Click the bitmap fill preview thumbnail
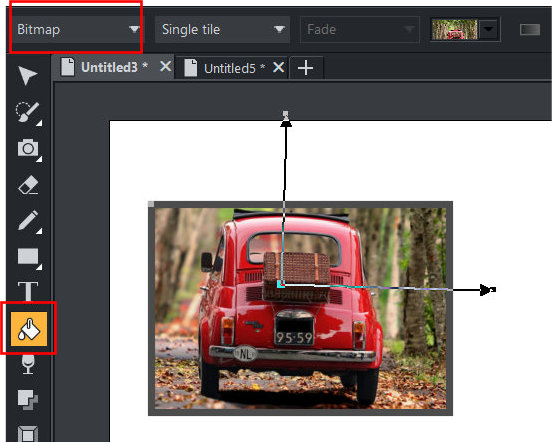Screen dimensions: 552x442 pyautogui.click(x=454, y=29)
